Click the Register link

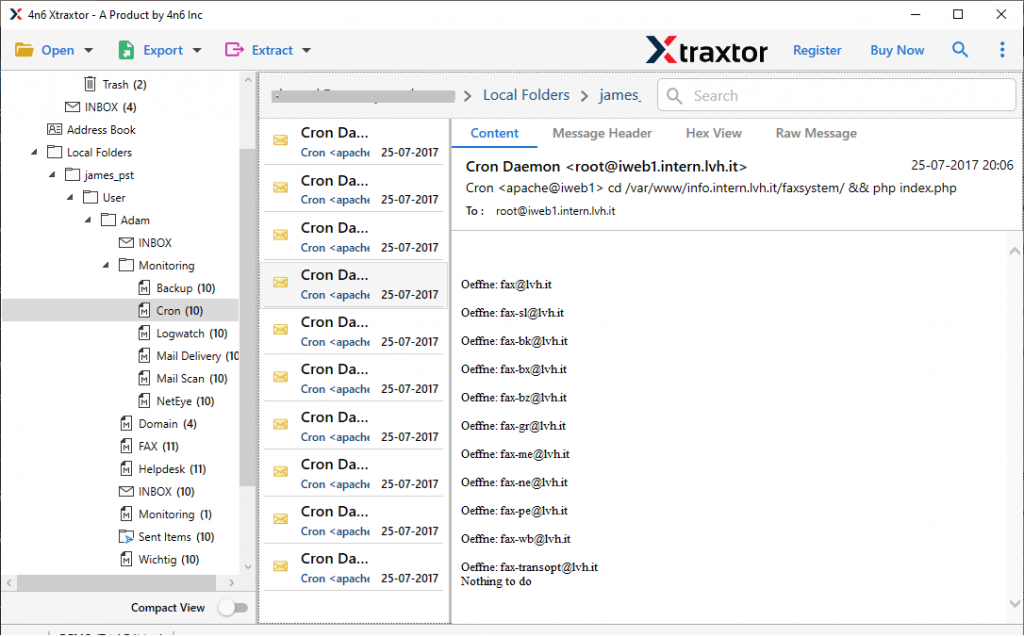tap(818, 49)
